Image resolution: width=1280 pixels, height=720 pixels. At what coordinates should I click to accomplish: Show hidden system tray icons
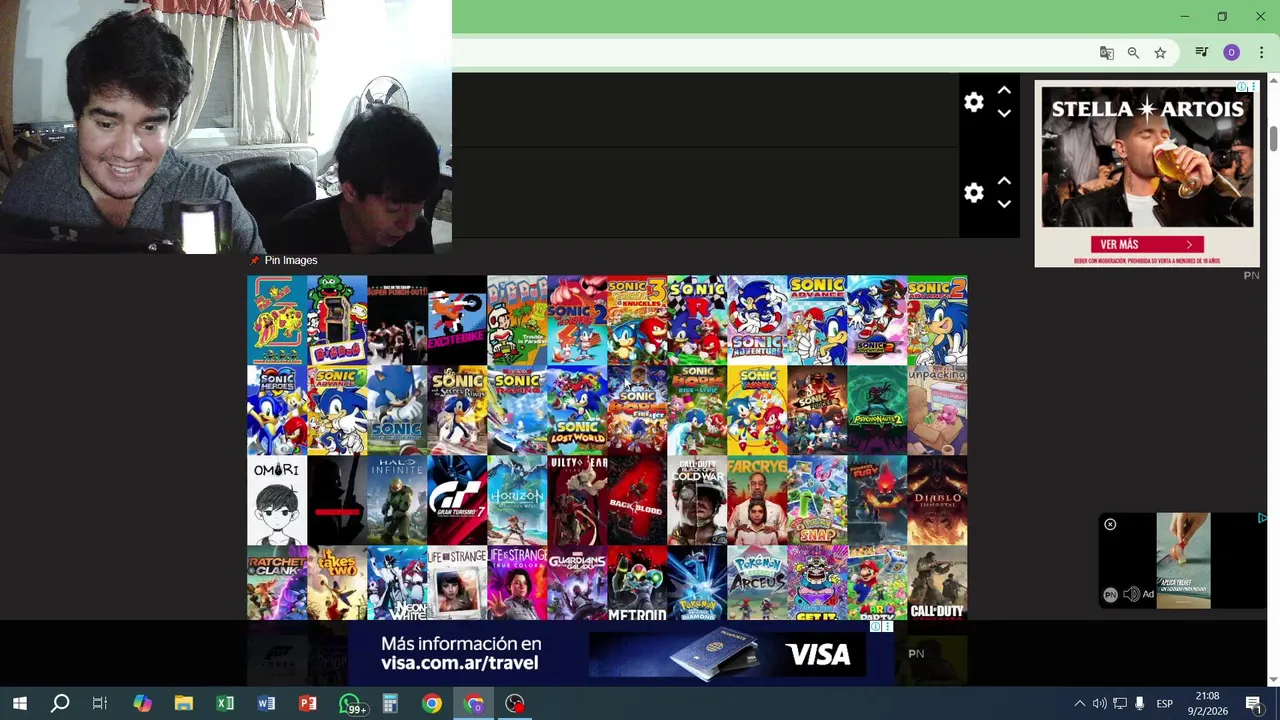(x=1079, y=704)
